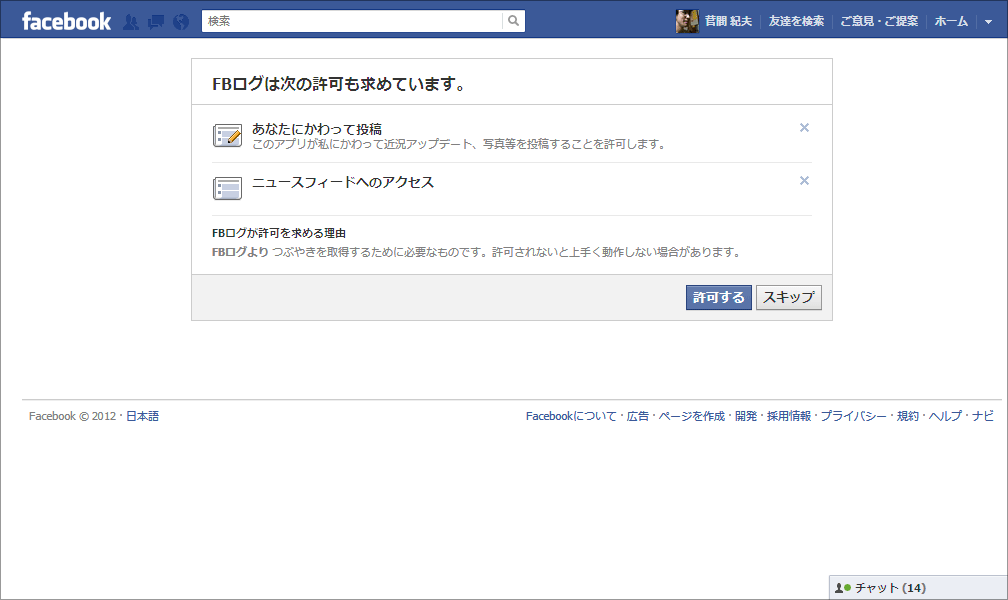The height and width of the screenshot is (600, 1008).
Task: Click the ニュースフィードへのアクセス permission title
Action: [343, 183]
